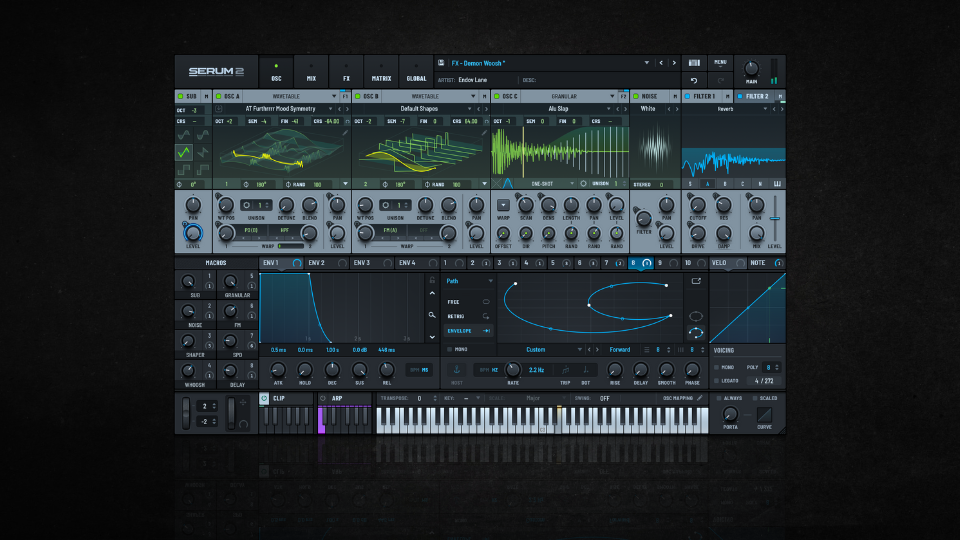The height and width of the screenshot is (540, 960).
Task: Select the ellipse path shape icon
Action: click(x=696, y=316)
